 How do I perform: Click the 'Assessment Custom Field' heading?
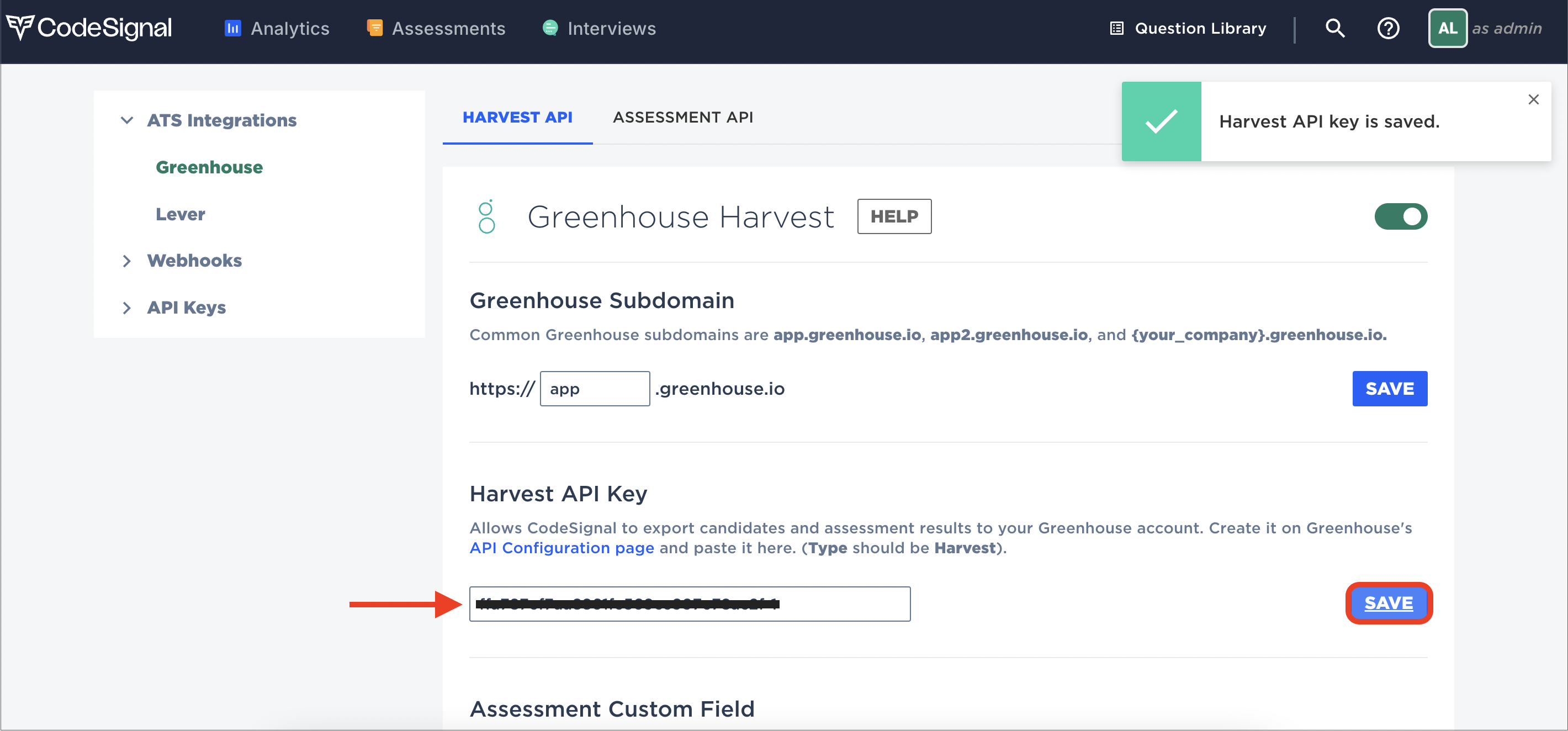pos(612,708)
